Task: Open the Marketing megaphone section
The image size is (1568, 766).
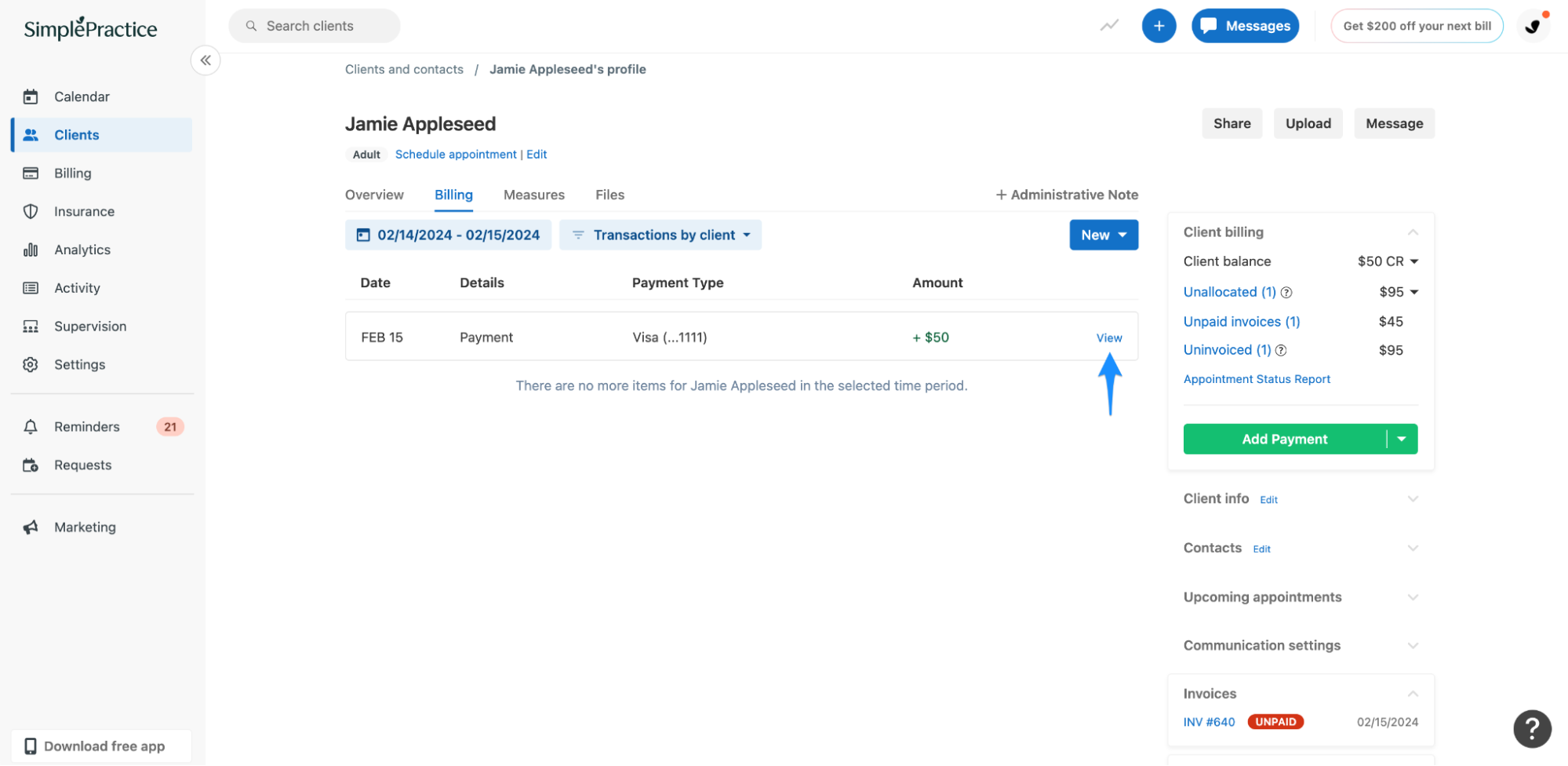Action: (85, 527)
